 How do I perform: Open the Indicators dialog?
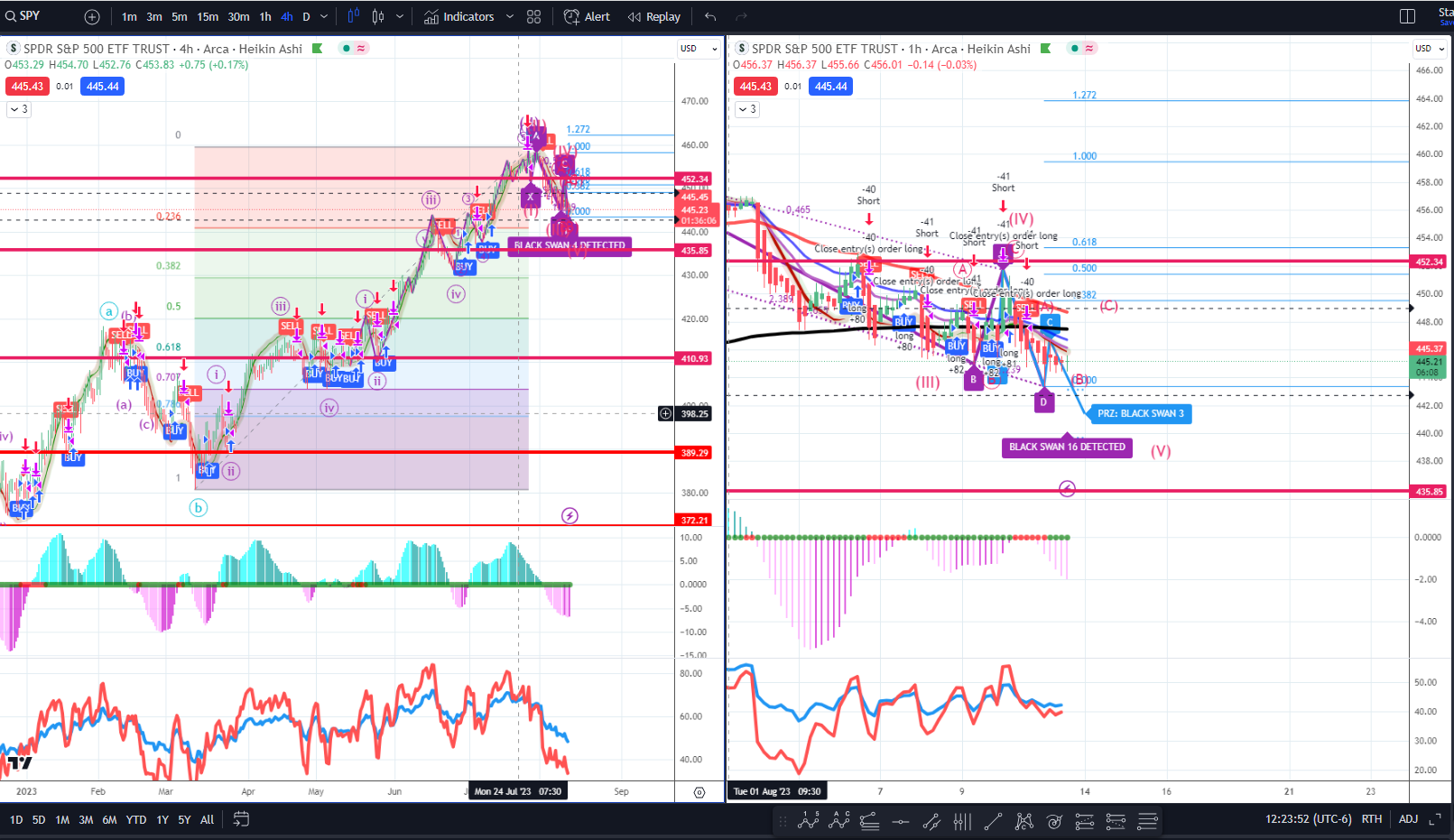(x=459, y=16)
